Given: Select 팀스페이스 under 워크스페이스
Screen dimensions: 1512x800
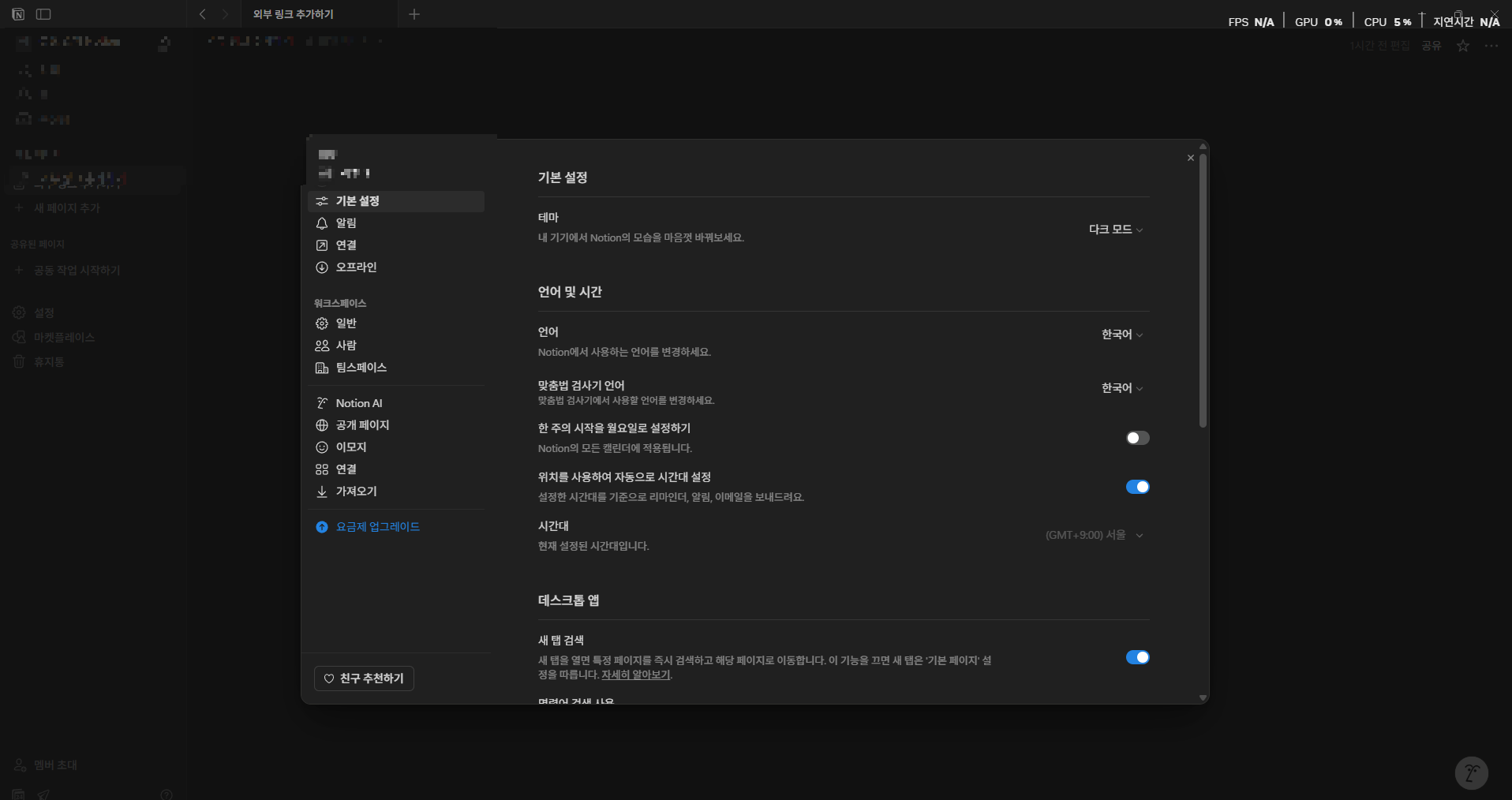Looking at the screenshot, I should tap(396, 368).
